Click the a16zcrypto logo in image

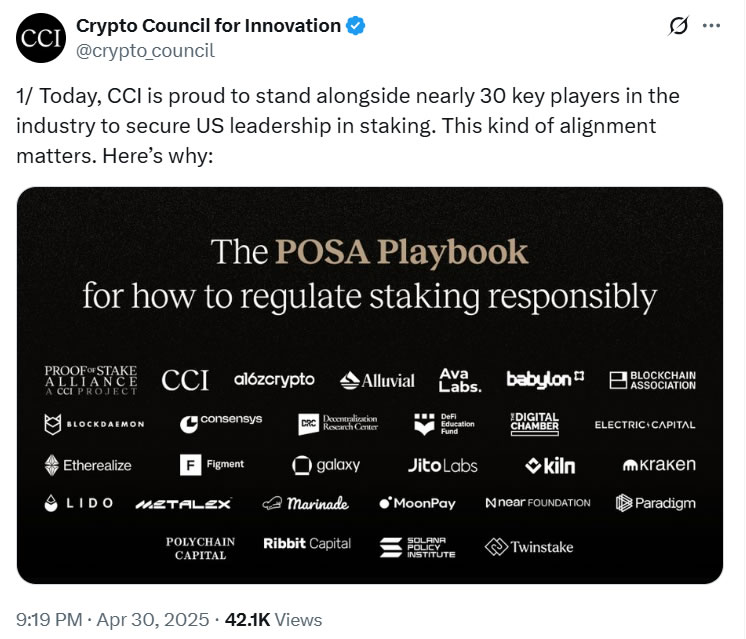coord(274,380)
